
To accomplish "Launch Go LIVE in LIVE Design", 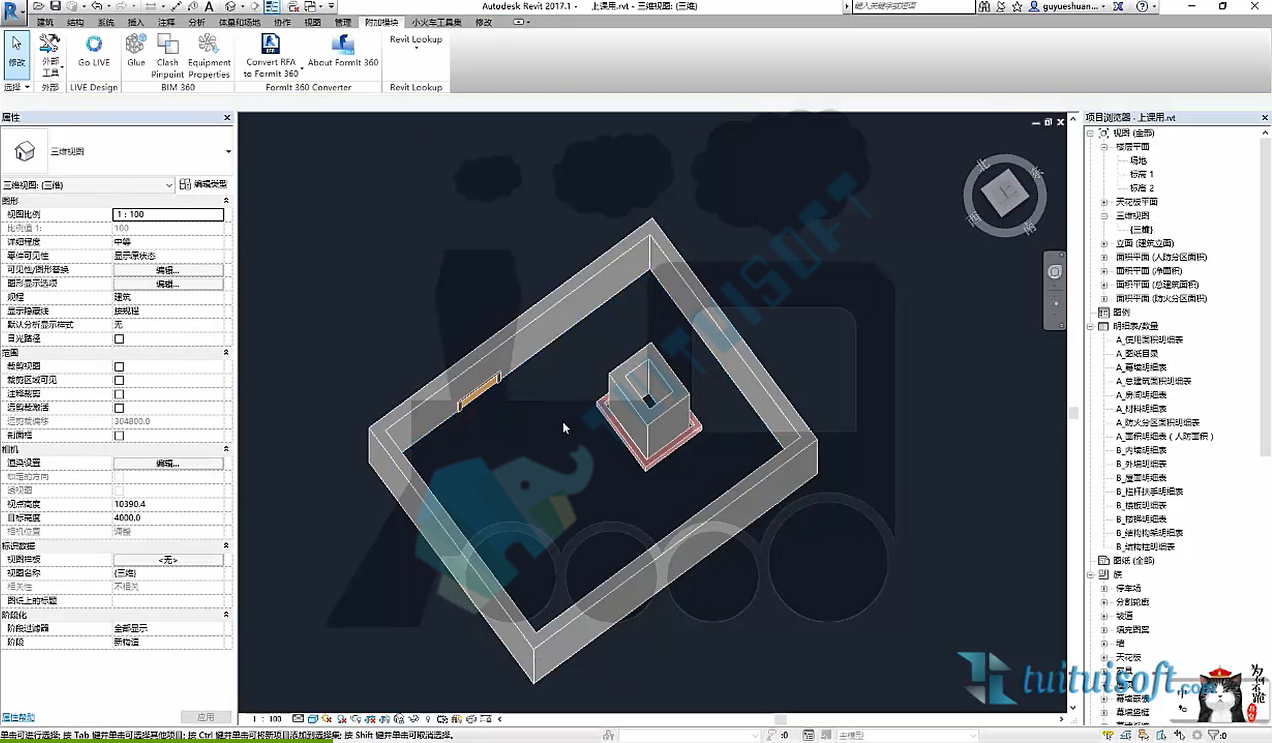I will 94,51.
